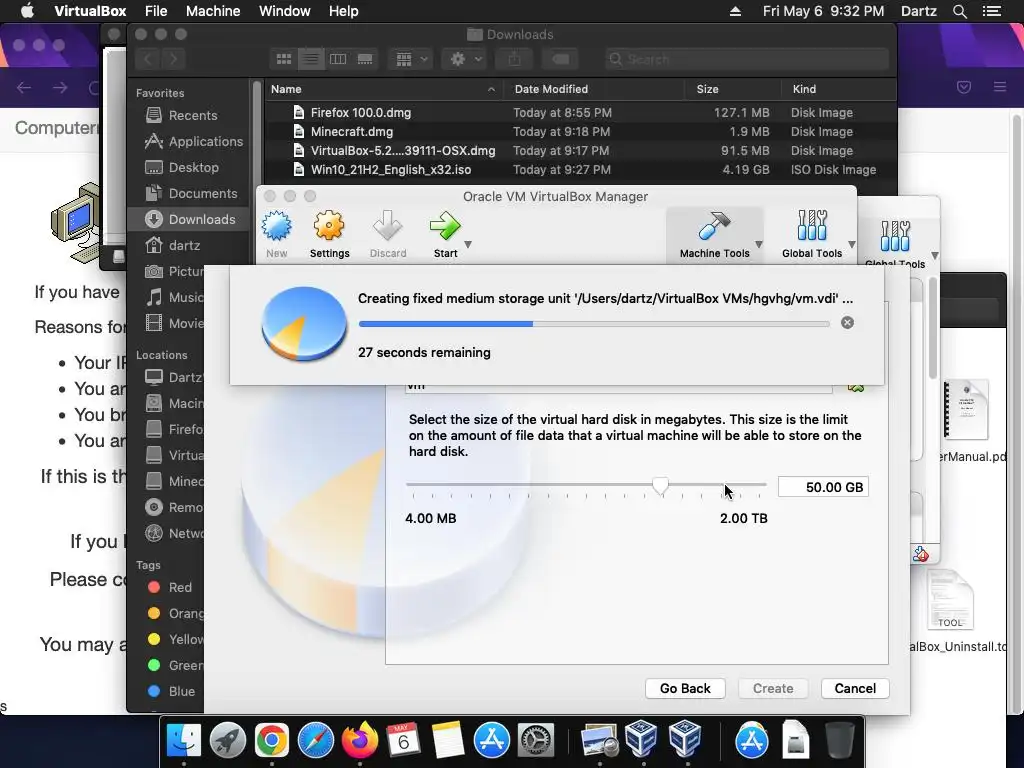Click Finder back navigation arrow
This screenshot has height=768, width=1024.
coord(148,59)
